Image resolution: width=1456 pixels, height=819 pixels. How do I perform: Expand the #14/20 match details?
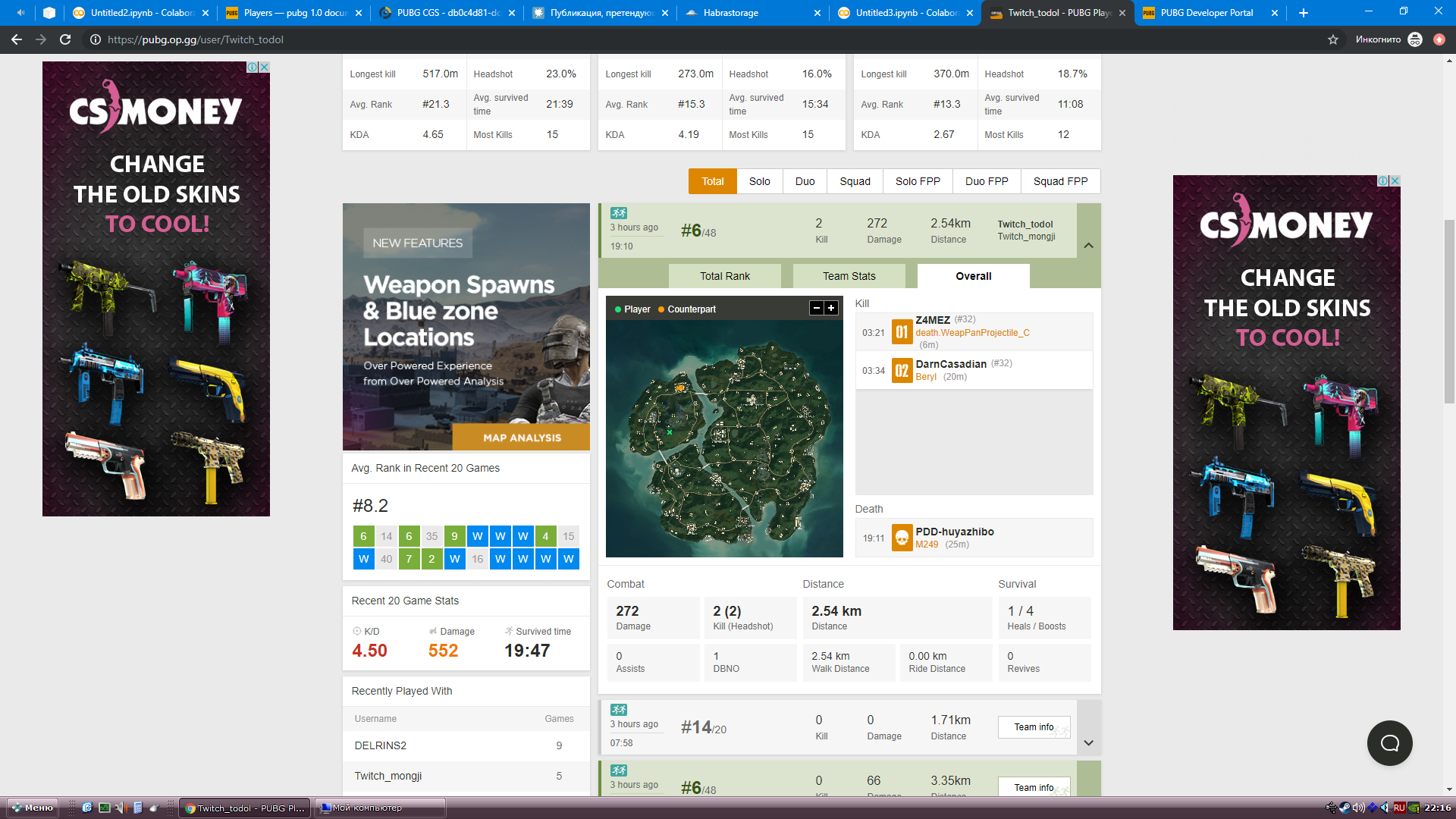point(1088,742)
